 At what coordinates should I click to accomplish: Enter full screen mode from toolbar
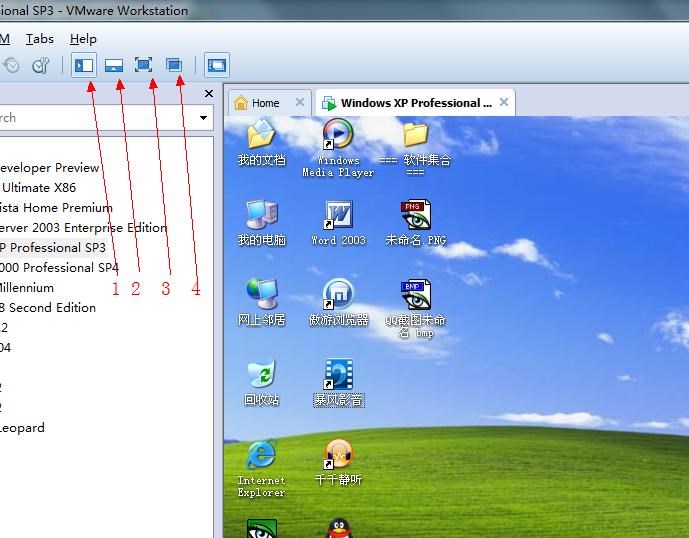point(143,65)
